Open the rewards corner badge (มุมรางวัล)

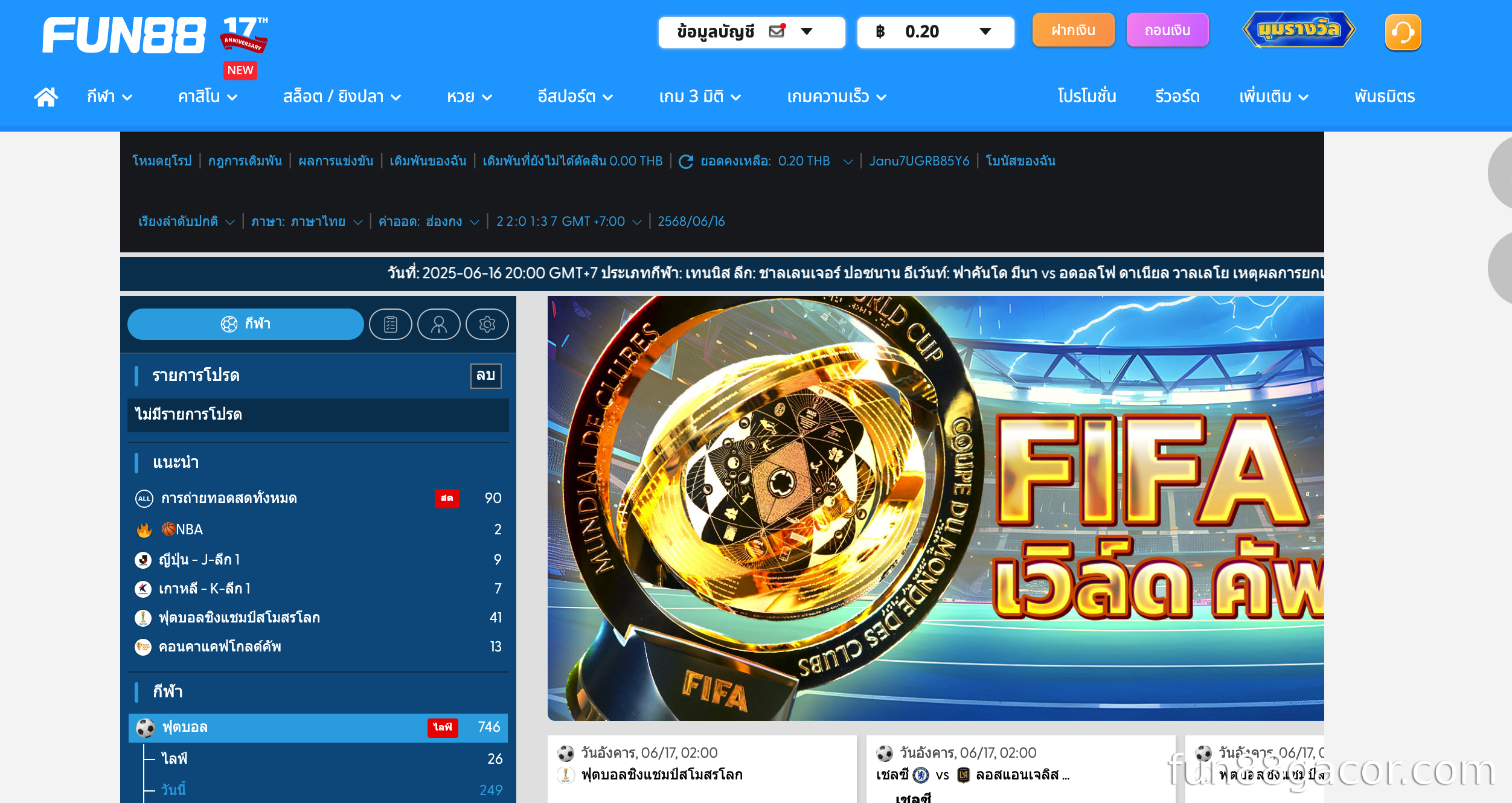coord(1299,30)
